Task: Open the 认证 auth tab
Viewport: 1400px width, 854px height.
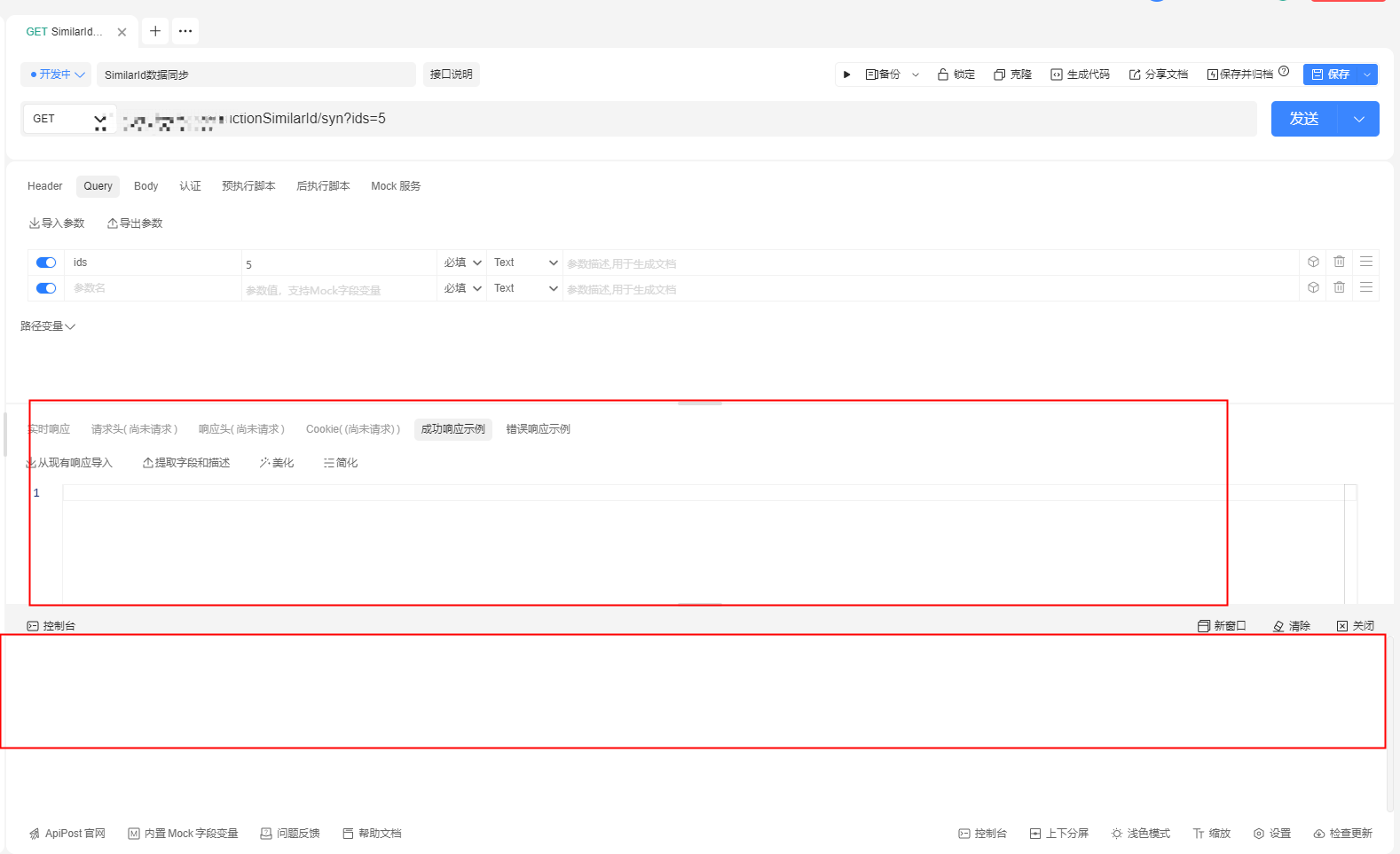Action: click(190, 186)
